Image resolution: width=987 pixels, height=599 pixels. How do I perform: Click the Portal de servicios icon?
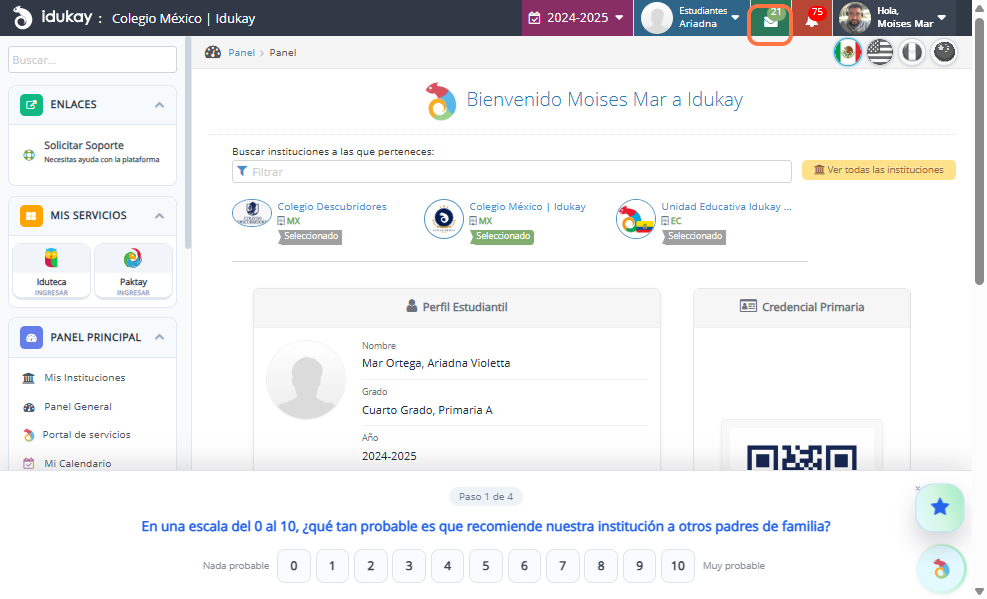[28, 435]
